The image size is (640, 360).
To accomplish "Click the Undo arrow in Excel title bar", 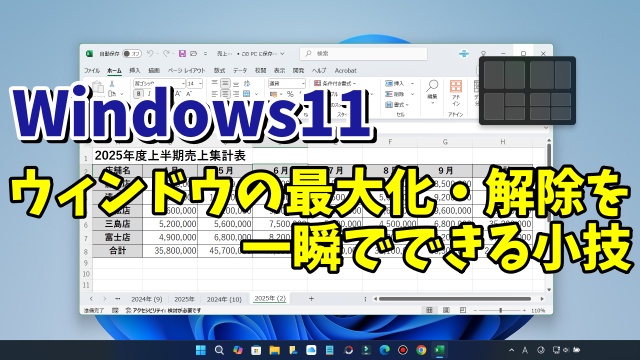I will [150, 53].
